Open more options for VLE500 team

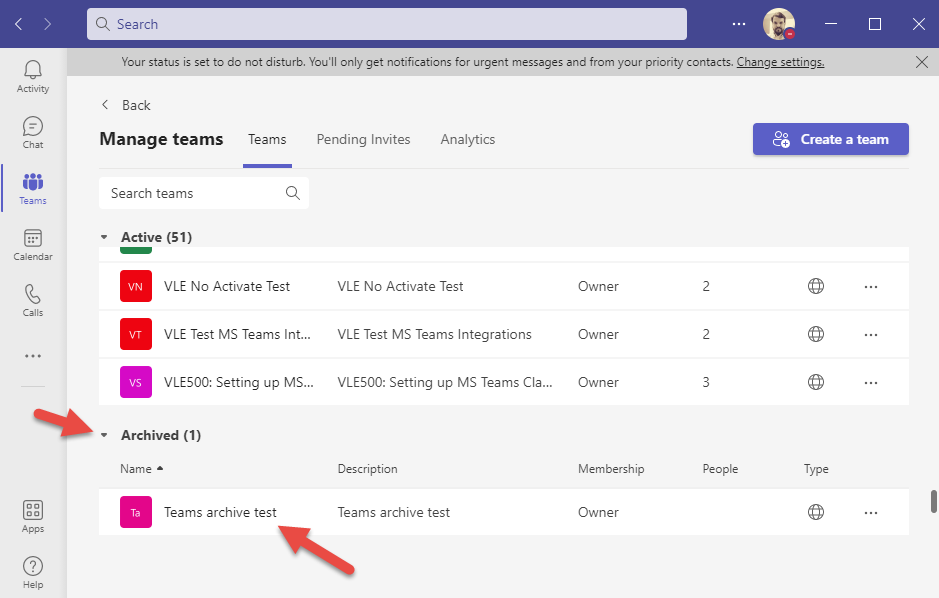[x=871, y=383]
